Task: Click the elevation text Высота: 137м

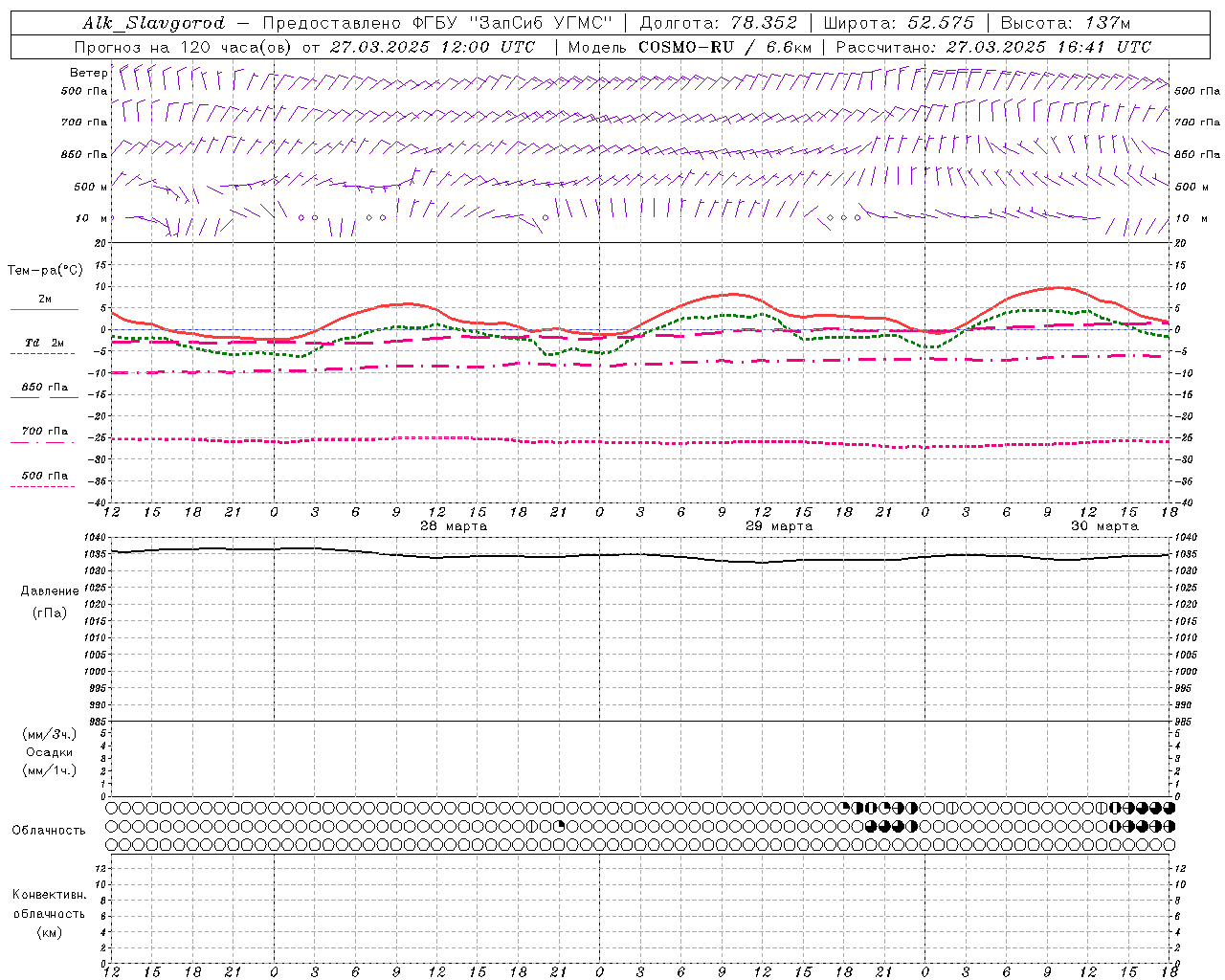Action: click(x=1065, y=23)
